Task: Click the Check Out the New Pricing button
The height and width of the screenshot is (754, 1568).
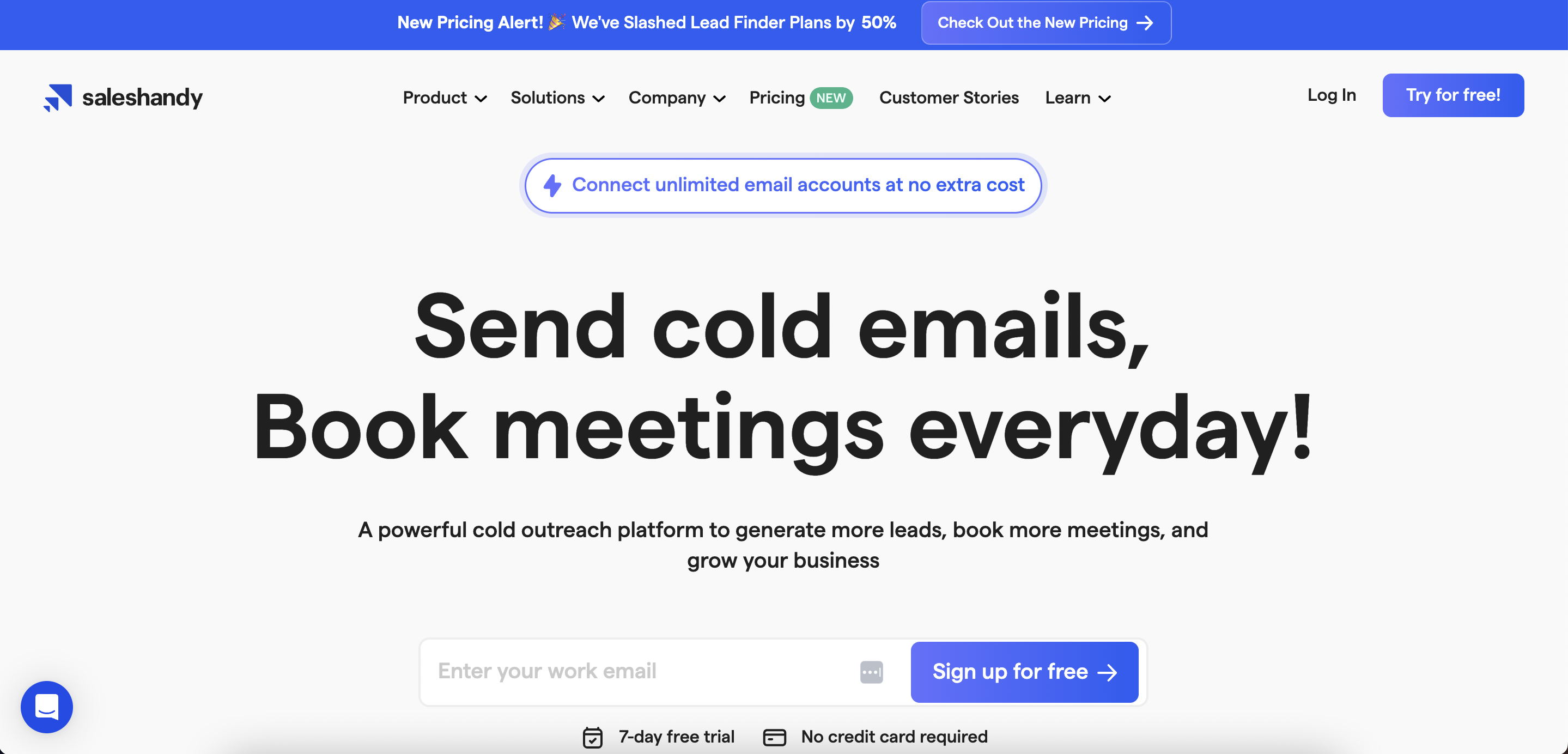Action: pyautogui.click(x=1045, y=23)
